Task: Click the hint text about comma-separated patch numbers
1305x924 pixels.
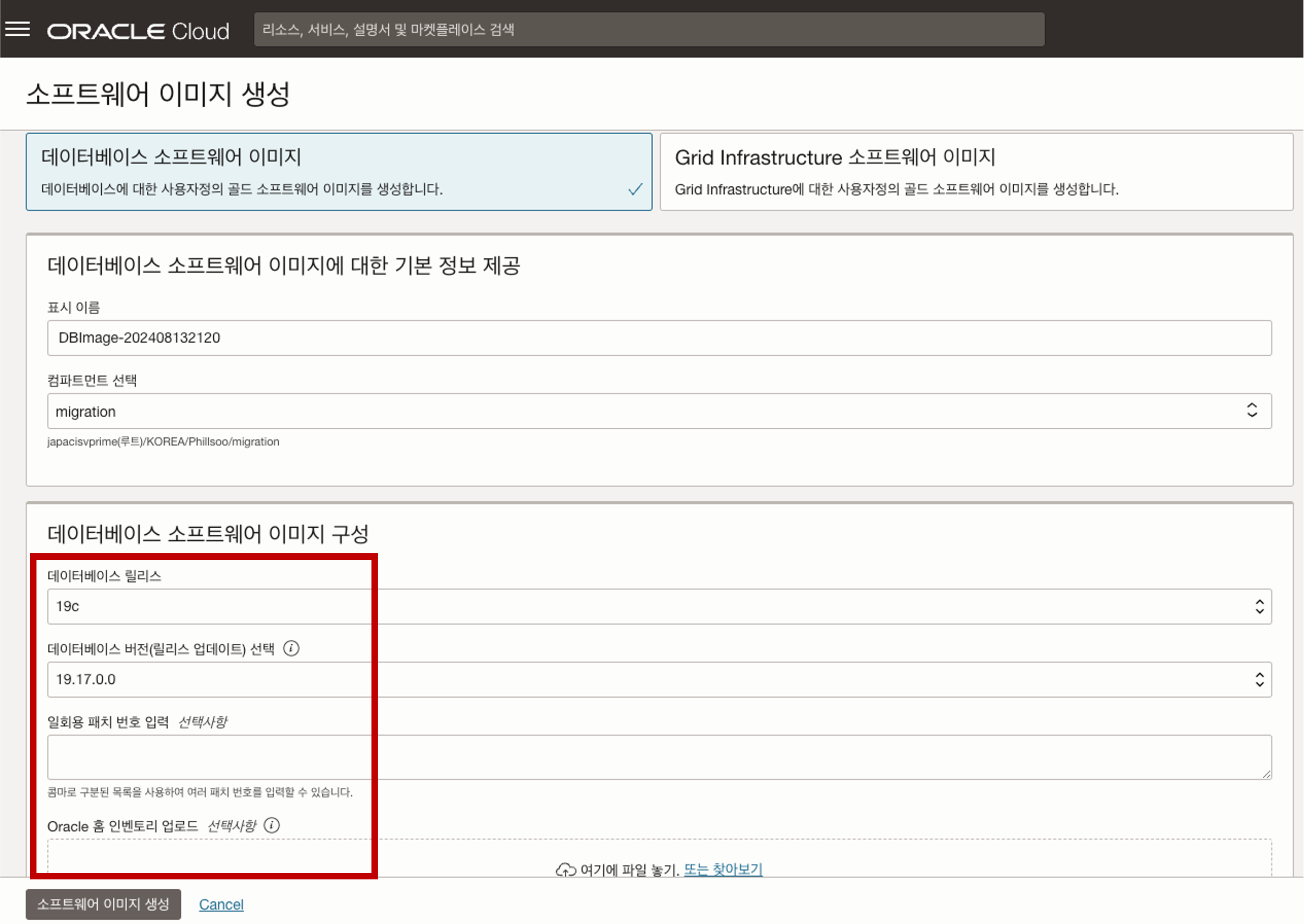Action: point(200,793)
